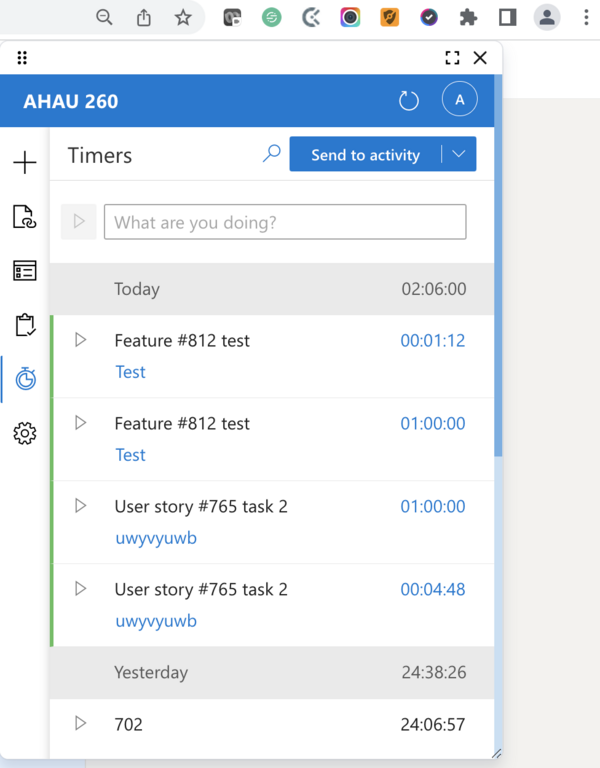Viewport: 600px width, 768px height.
Task: Open the Chrome extensions puzzle icon
Action: (468, 17)
